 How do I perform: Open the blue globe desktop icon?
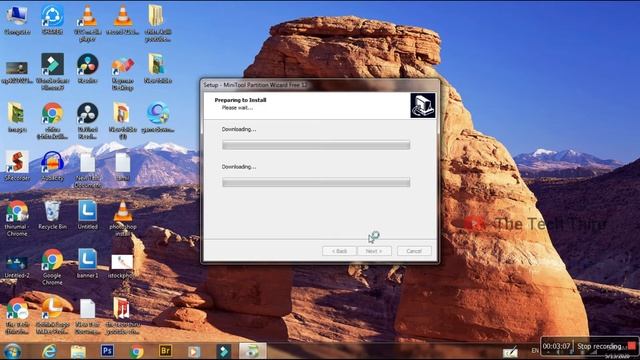pos(158,117)
